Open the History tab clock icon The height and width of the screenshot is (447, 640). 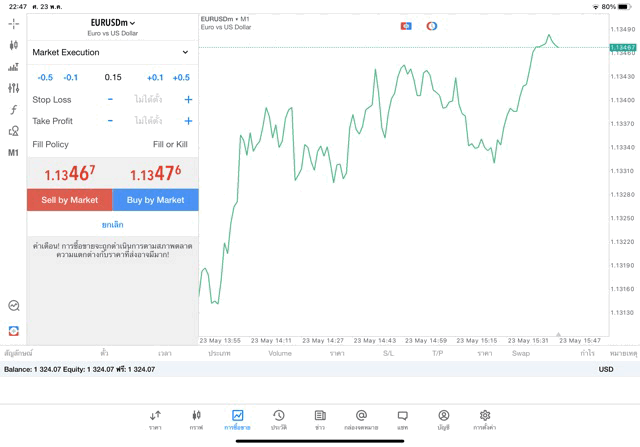(x=279, y=419)
